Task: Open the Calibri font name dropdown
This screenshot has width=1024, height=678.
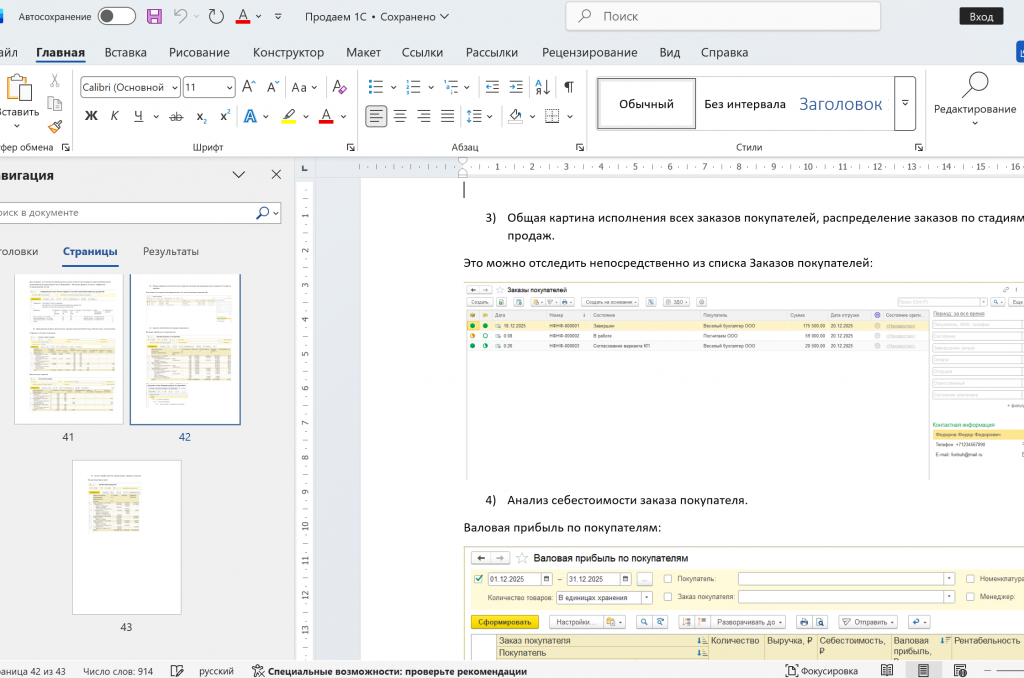Action: click(x=174, y=87)
